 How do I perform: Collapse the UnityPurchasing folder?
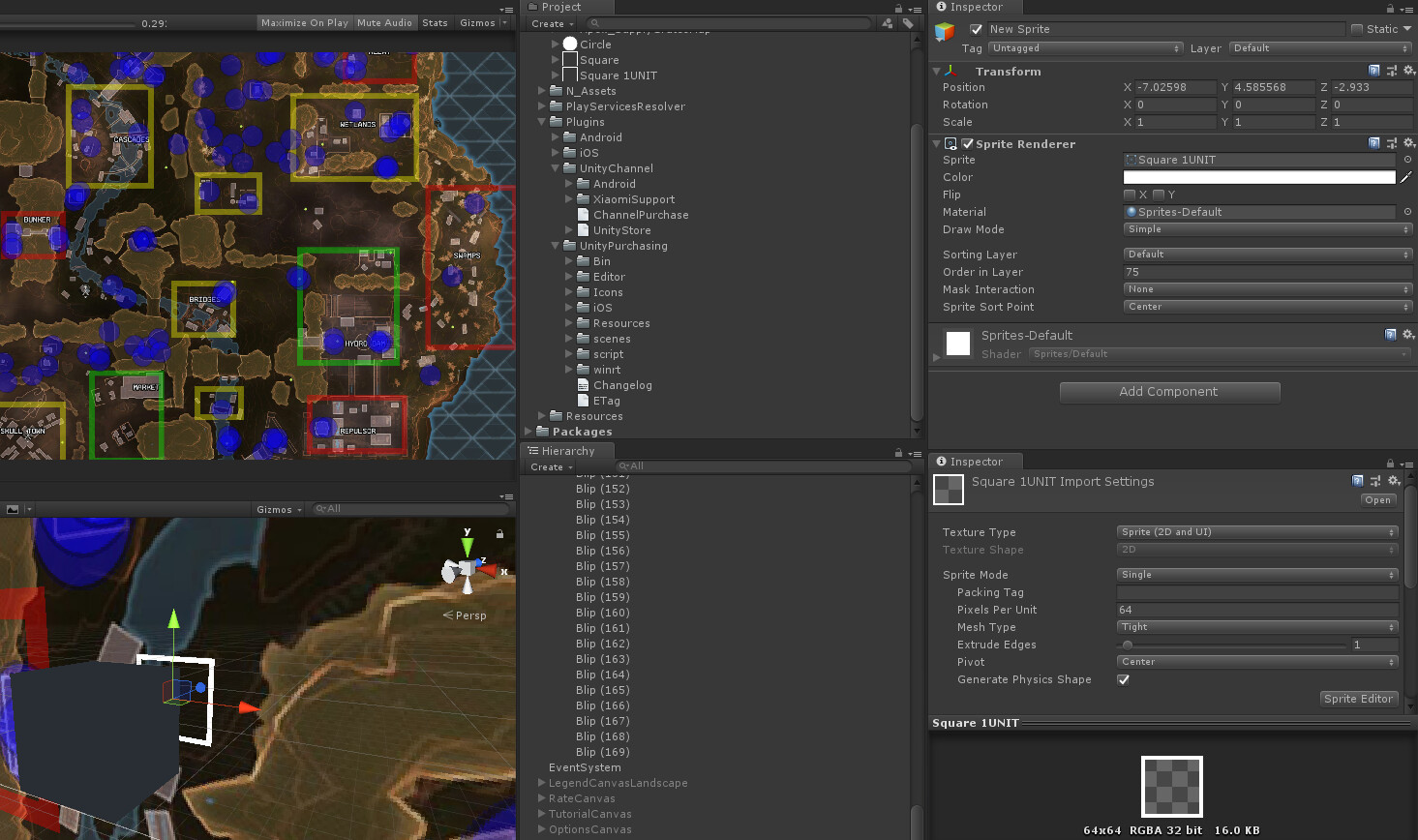(555, 246)
